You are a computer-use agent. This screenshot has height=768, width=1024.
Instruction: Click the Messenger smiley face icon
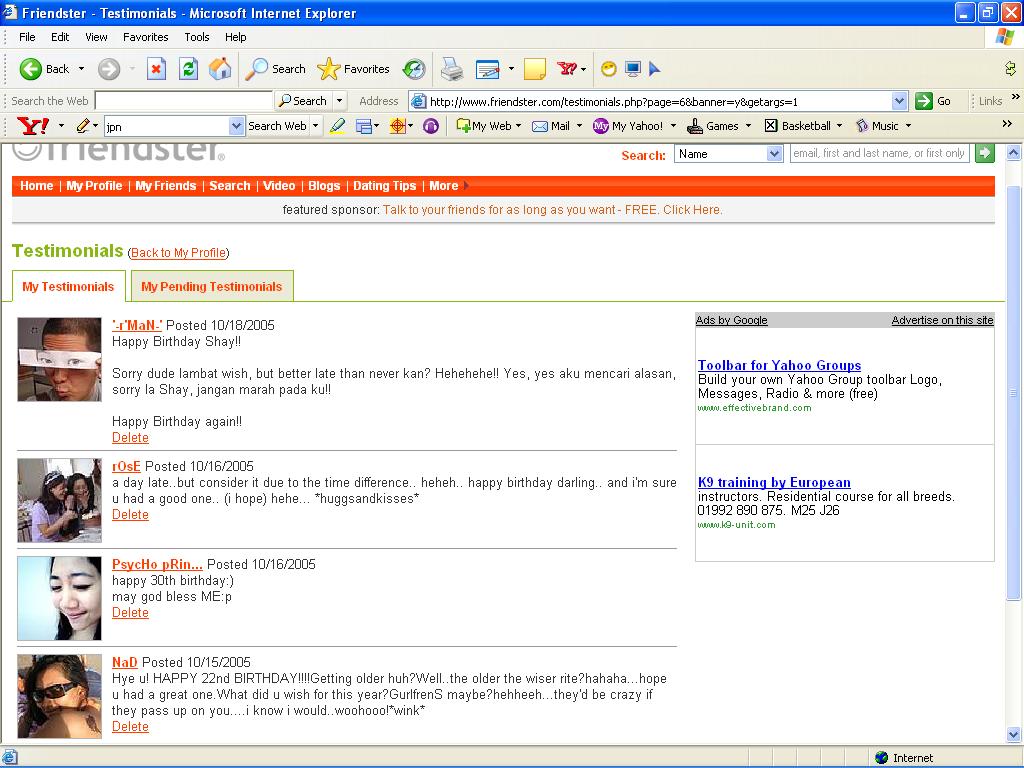[x=609, y=69]
